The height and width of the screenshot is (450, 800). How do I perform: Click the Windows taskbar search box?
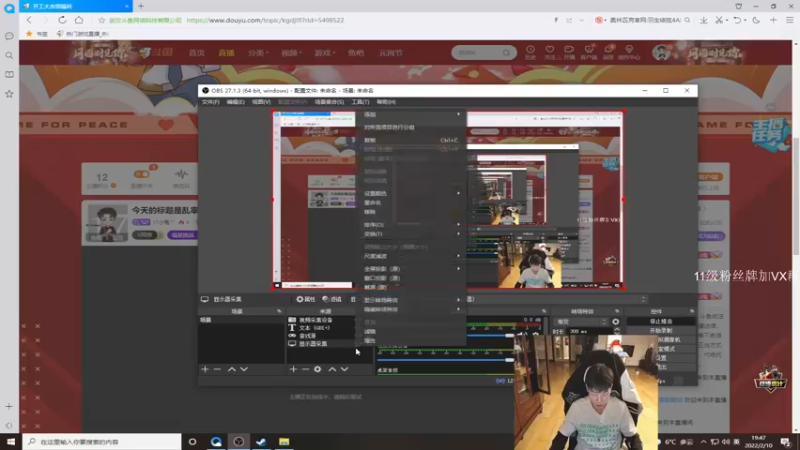tap(102, 441)
